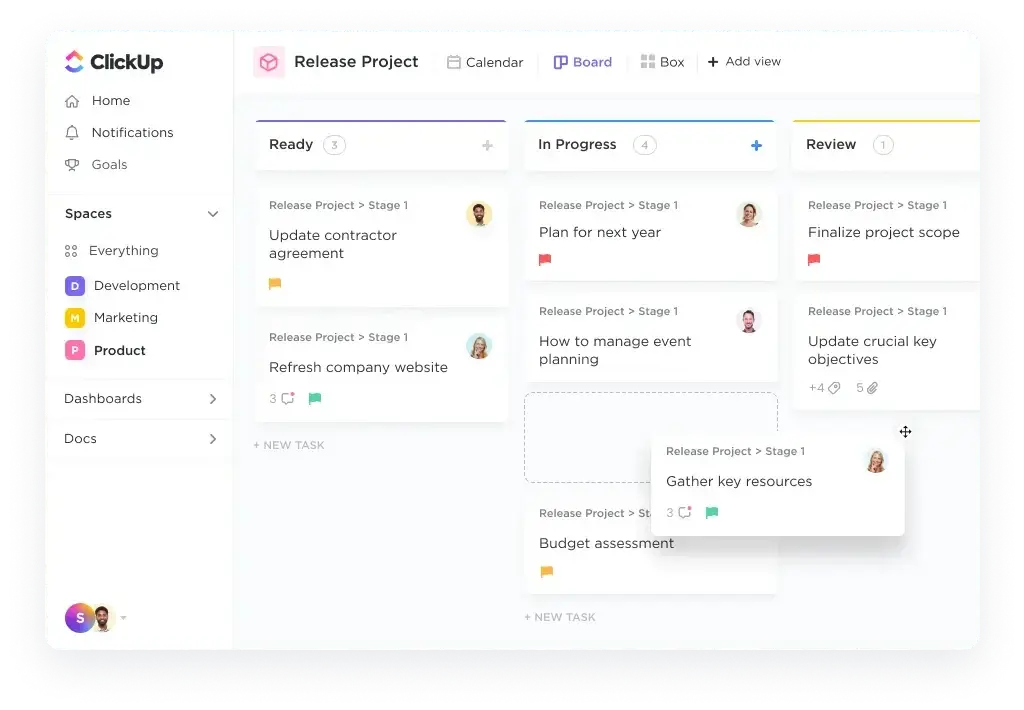The height and width of the screenshot is (710, 1024).
Task: Open Finalize project scope task
Action: click(x=884, y=233)
